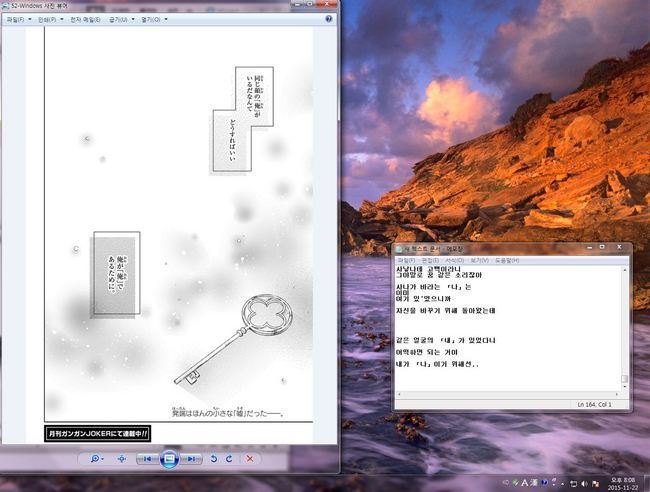Image resolution: width=650 pixels, height=492 pixels.
Task: Open the 굽기(U) dropdown in Photo Viewer
Action: (121, 19)
